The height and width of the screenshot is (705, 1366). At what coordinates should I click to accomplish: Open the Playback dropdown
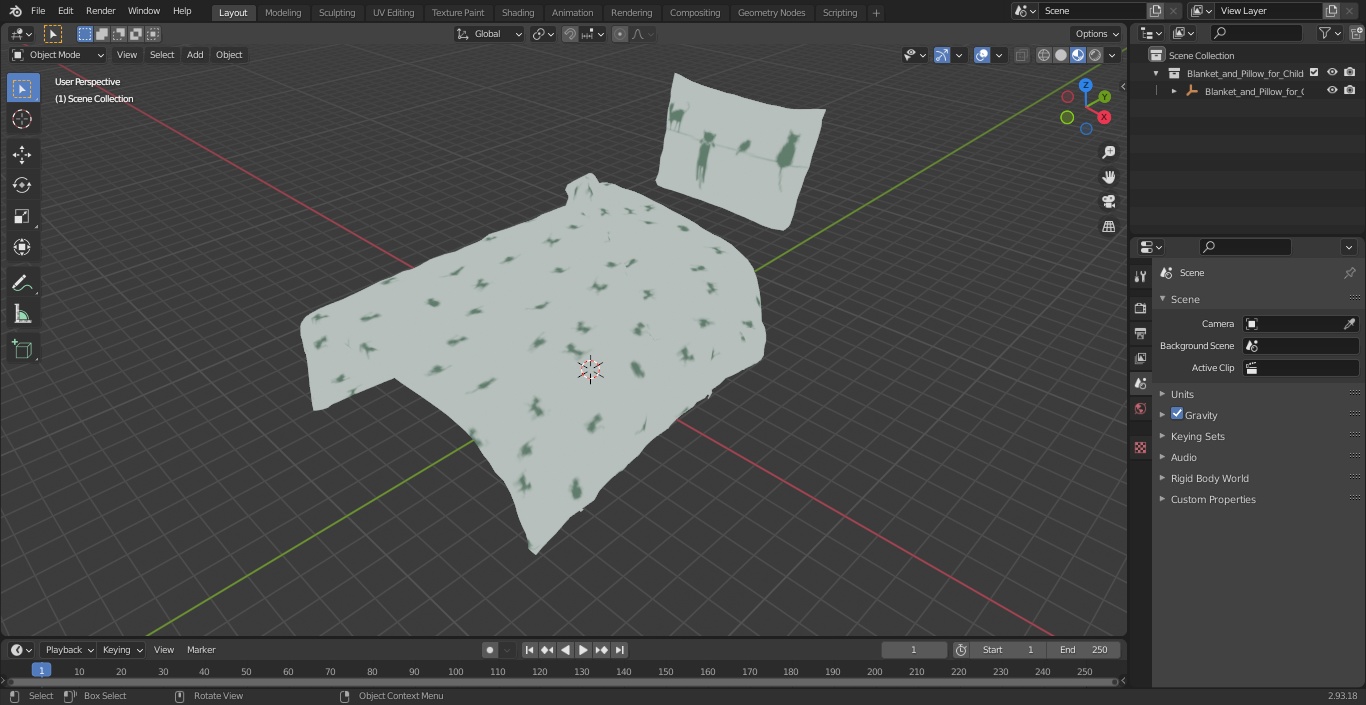point(68,650)
